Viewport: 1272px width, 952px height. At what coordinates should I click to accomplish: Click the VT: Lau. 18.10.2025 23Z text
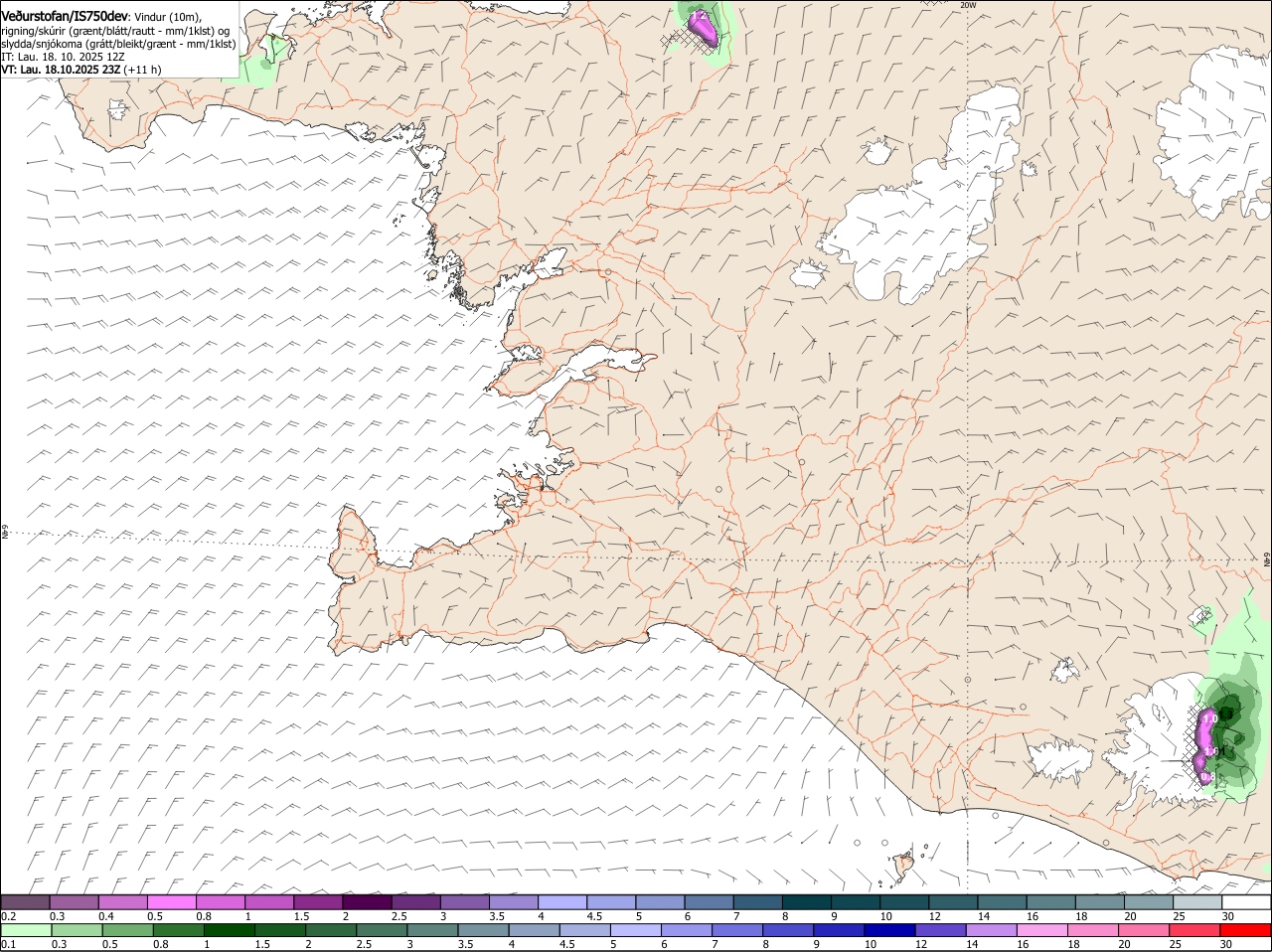point(61,70)
